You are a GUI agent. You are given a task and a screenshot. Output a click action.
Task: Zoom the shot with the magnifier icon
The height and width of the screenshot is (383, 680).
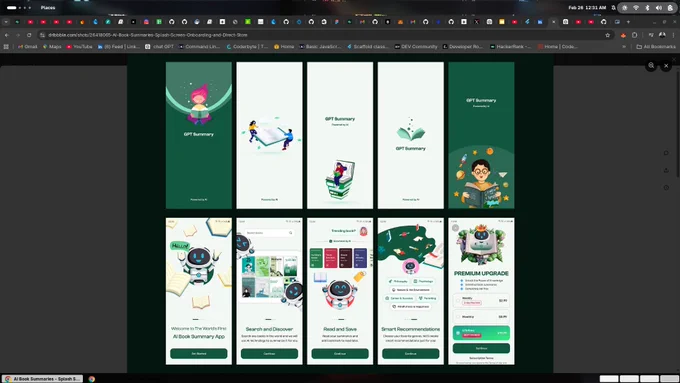(651, 65)
